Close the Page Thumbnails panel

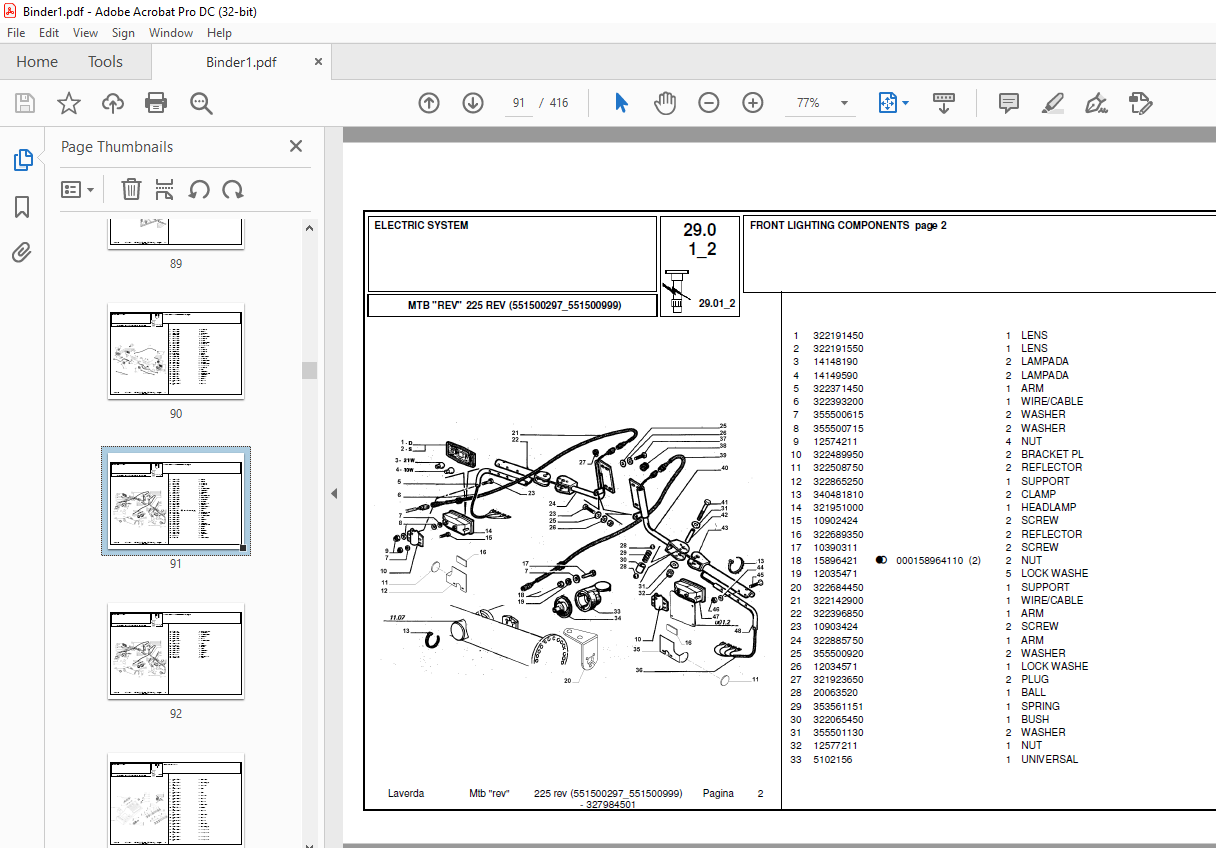pyautogui.click(x=296, y=146)
